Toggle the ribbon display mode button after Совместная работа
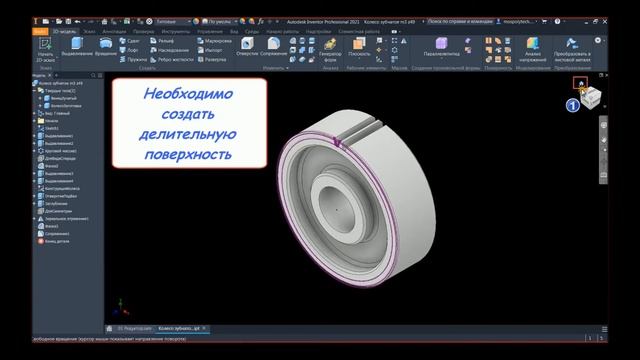The height and width of the screenshot is (360, 640). (395, 31)
